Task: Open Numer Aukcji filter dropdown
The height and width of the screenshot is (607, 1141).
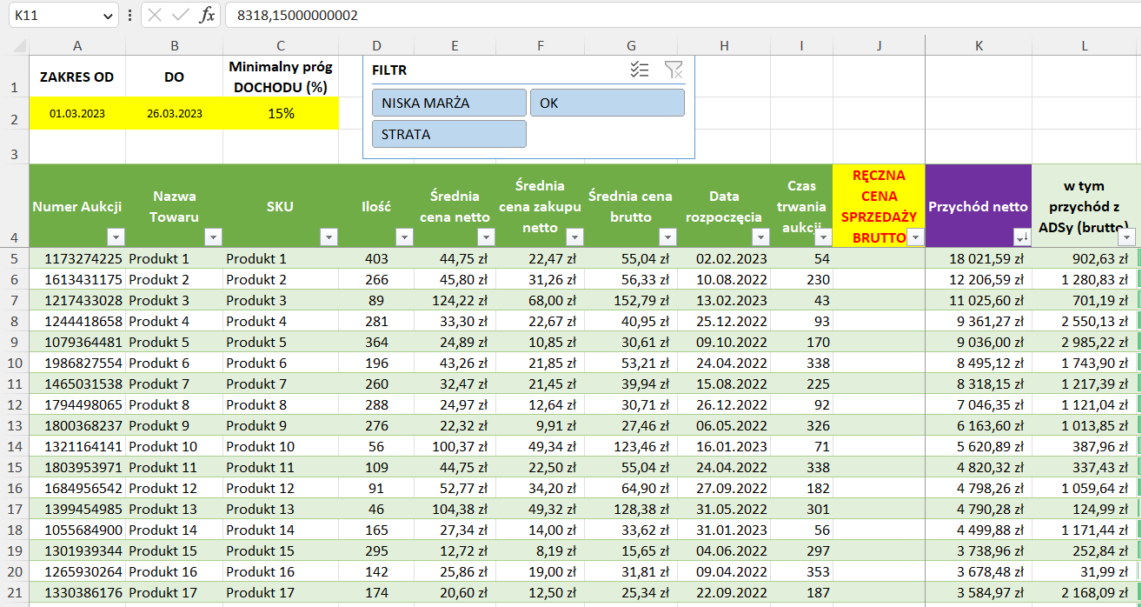Action: pyautogui.click(x=115, y=237)
